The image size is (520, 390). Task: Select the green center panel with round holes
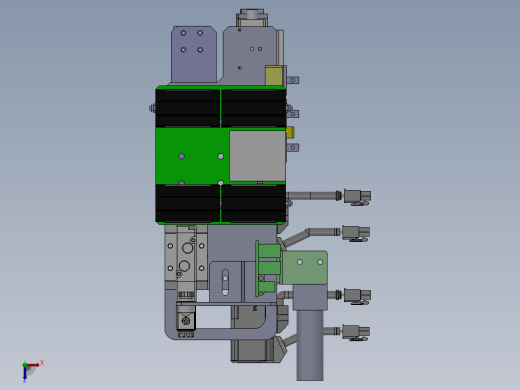193,156
